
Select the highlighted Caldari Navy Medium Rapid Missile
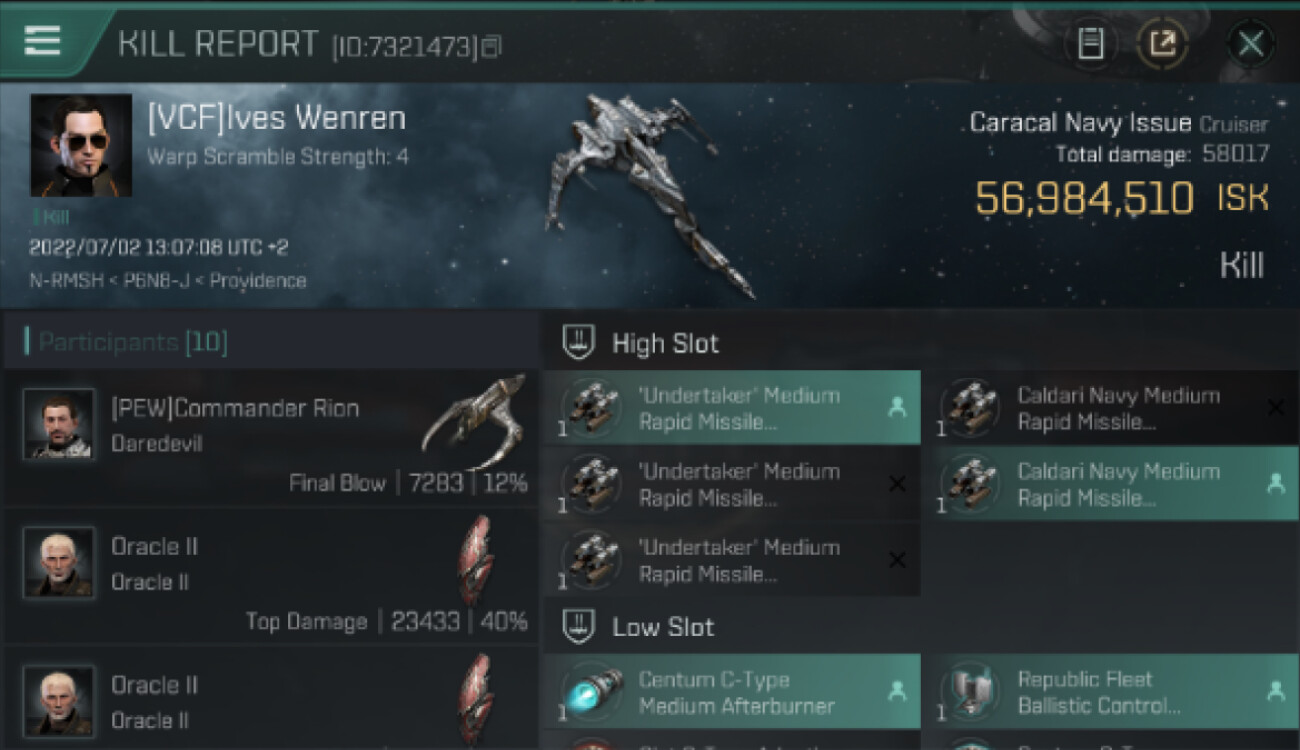point(1112,484)
